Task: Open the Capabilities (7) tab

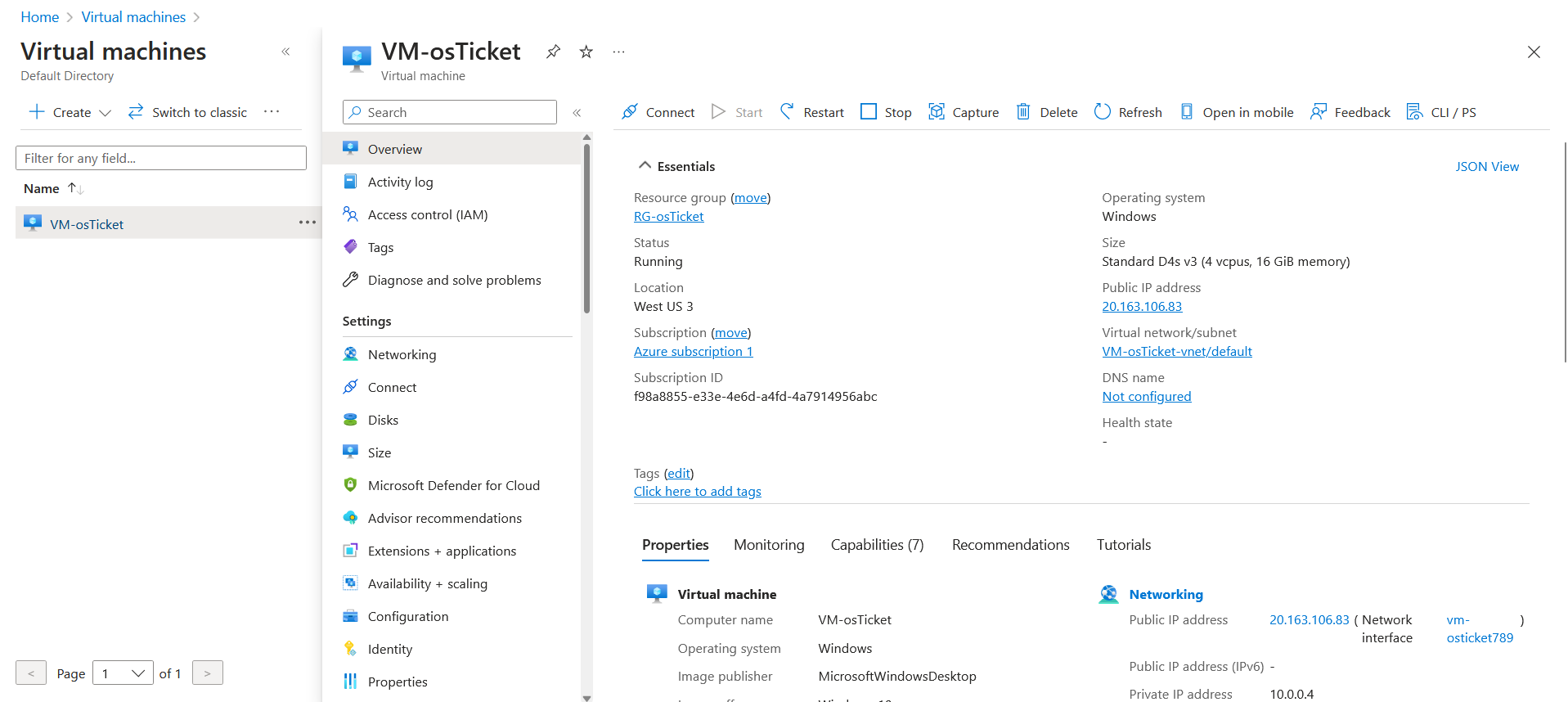Action: pyautogui.click(x=877, y=545)
